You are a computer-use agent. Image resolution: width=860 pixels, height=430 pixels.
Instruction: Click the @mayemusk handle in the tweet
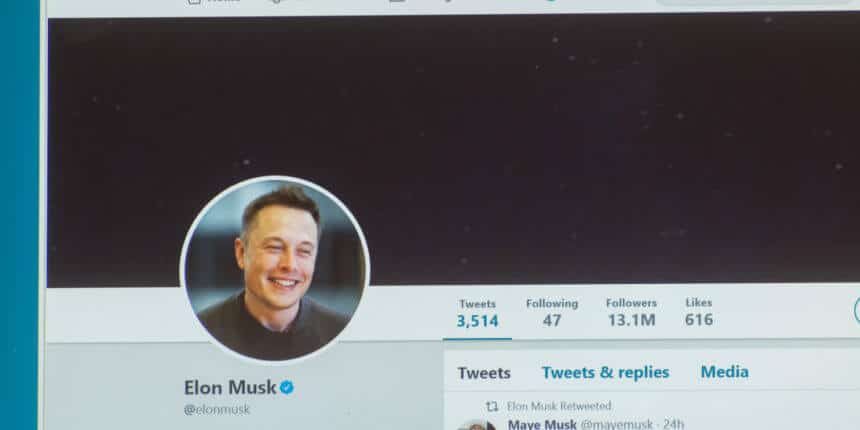tap(616, 424)
